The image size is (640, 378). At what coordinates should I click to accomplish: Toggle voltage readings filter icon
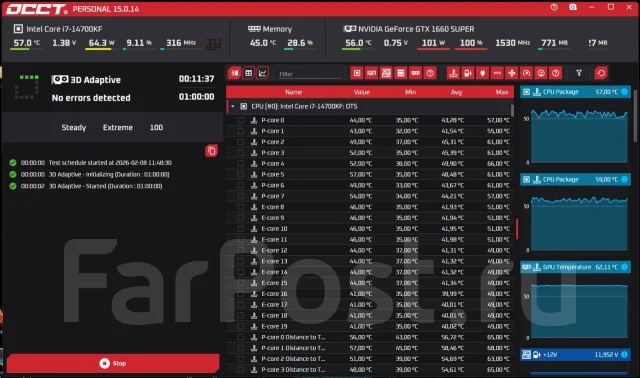tap(468, 73)
